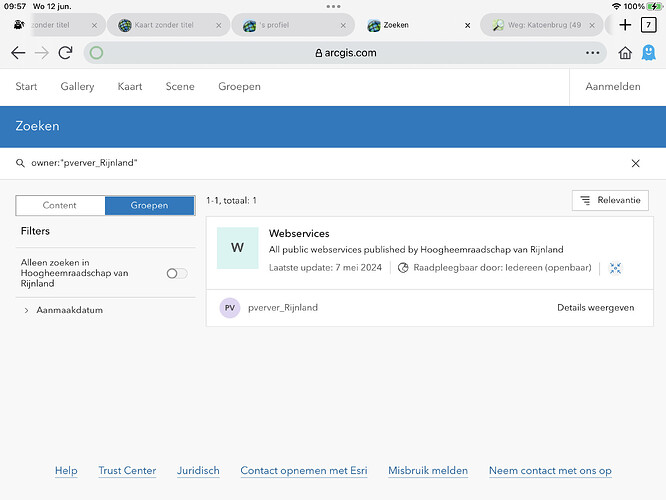This screenshot has height=500, width=666.
Task: Clear the search query with X
Action: pos(635,163)
